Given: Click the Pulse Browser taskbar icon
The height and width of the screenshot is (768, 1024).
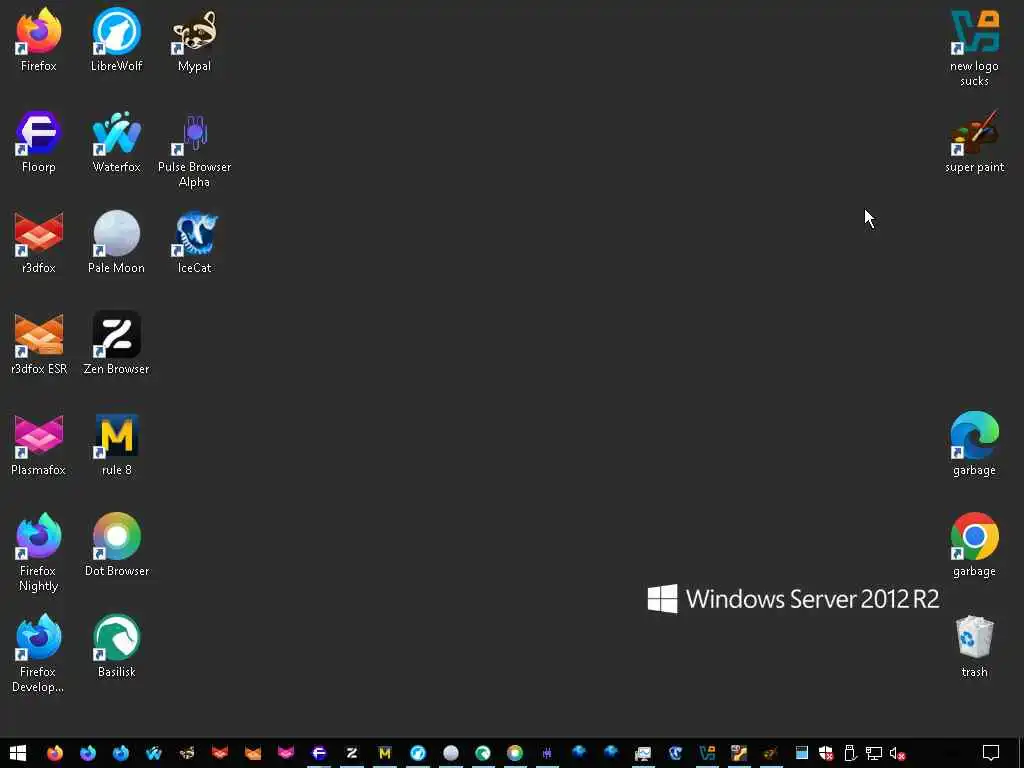Looking at the screenshot, I should pyautogui.click(x=547, y=753).
